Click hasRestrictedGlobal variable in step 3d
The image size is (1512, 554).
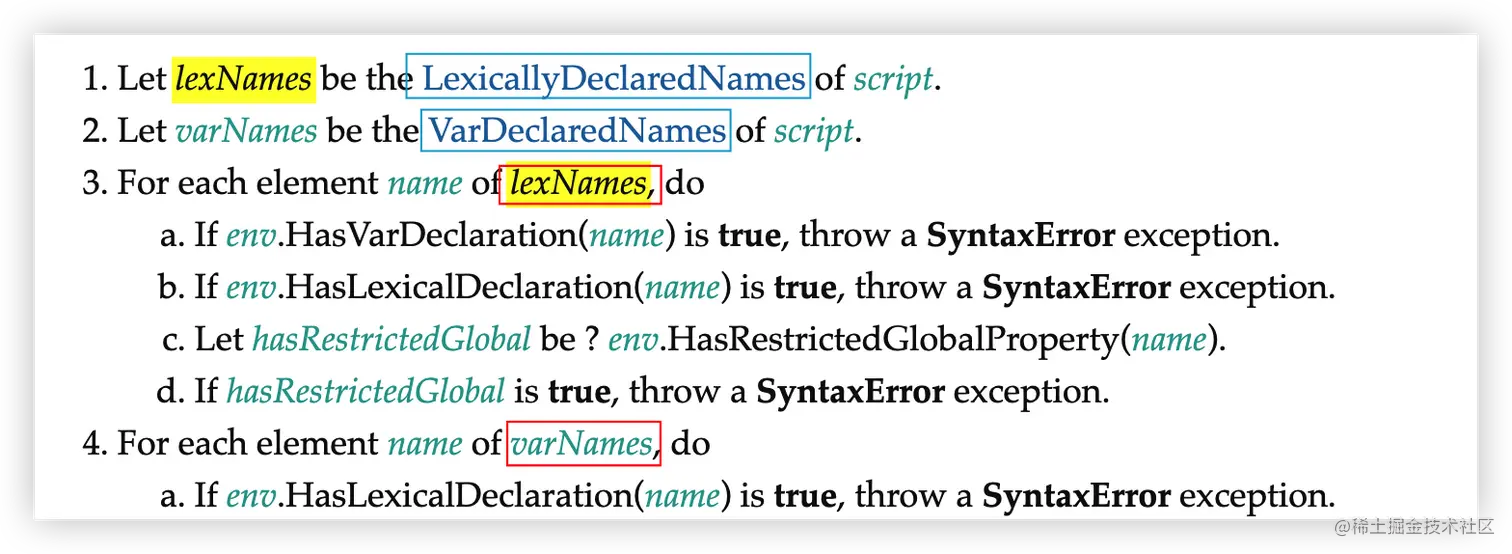(x=366, y=391)
